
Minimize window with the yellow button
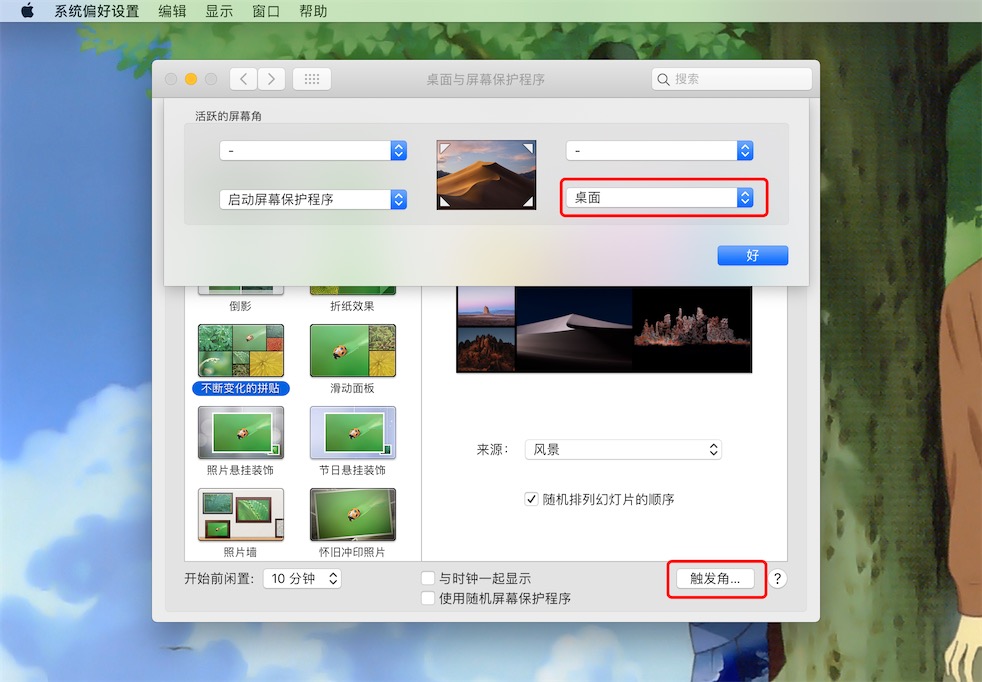[x=191, y=79]
